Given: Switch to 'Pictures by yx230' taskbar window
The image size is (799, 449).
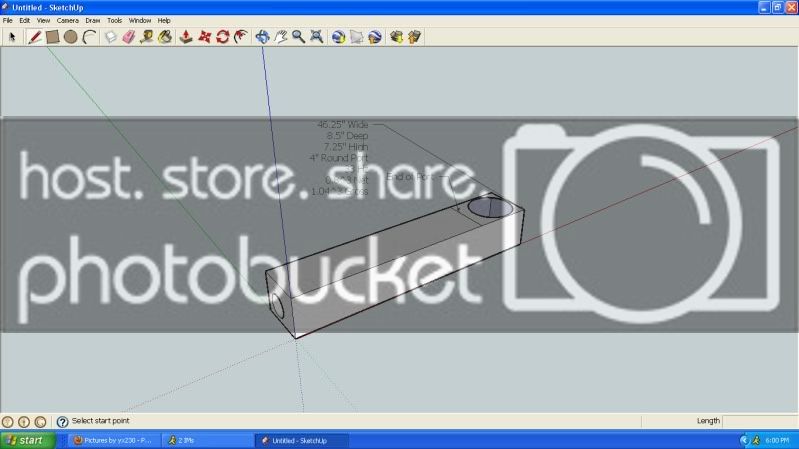Looking at the screenshot, I should (x=114, y=440).
